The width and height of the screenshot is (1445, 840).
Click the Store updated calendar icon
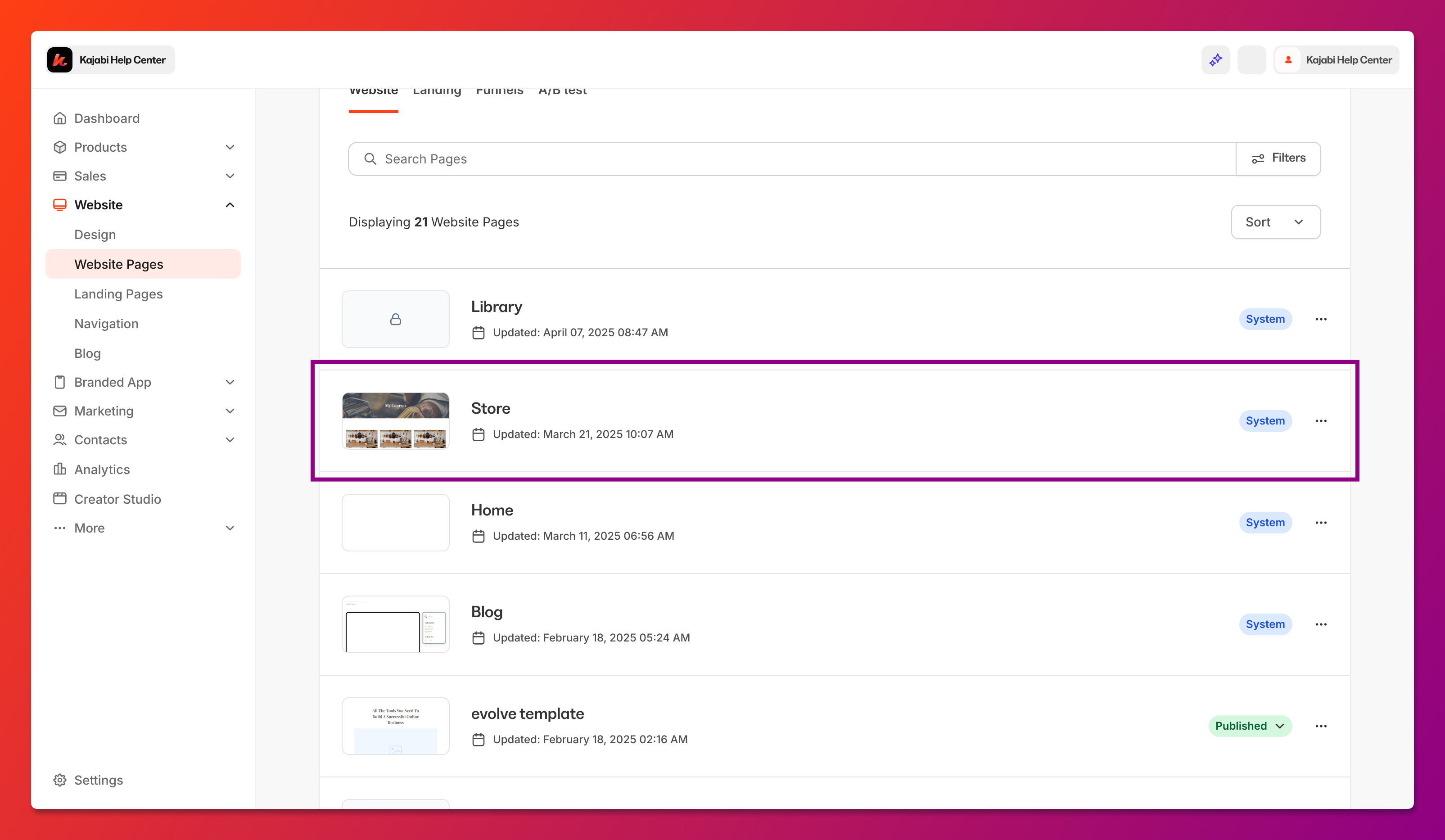pos(478,434)
